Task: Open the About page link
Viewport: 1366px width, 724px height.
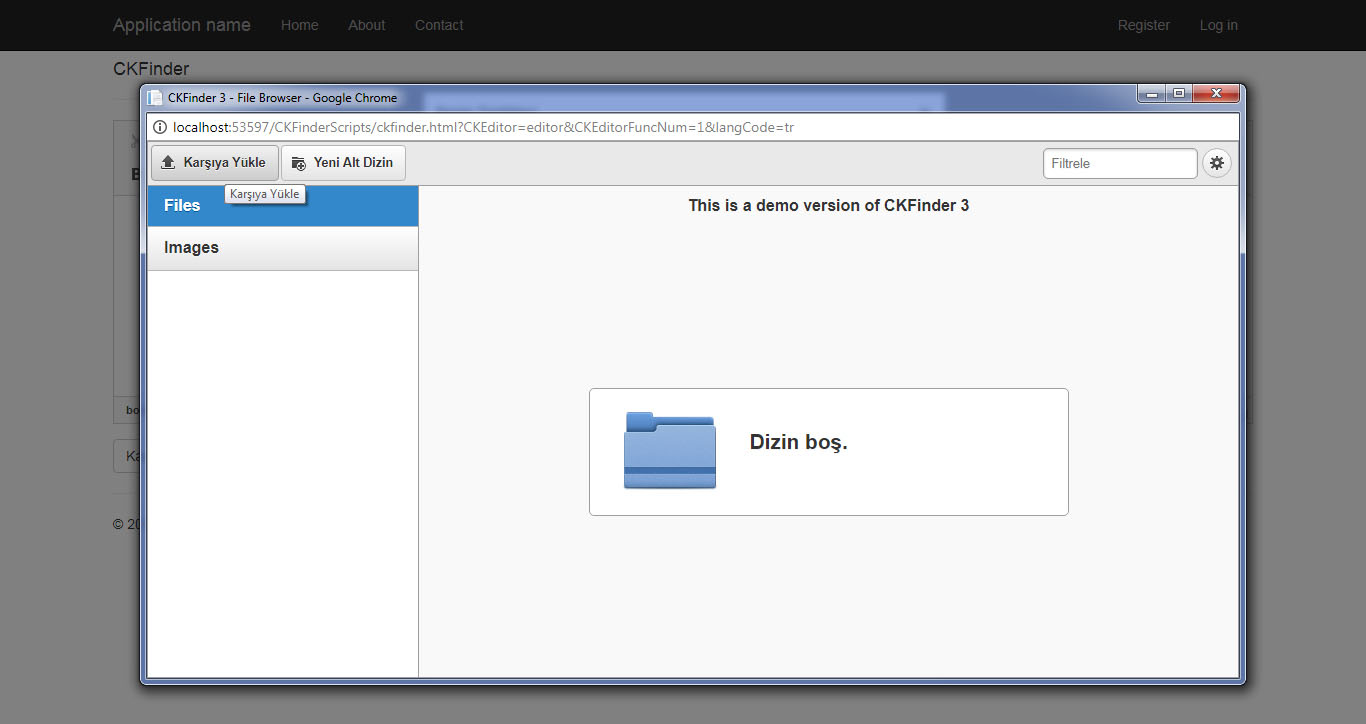Action: tap(366, 25)
